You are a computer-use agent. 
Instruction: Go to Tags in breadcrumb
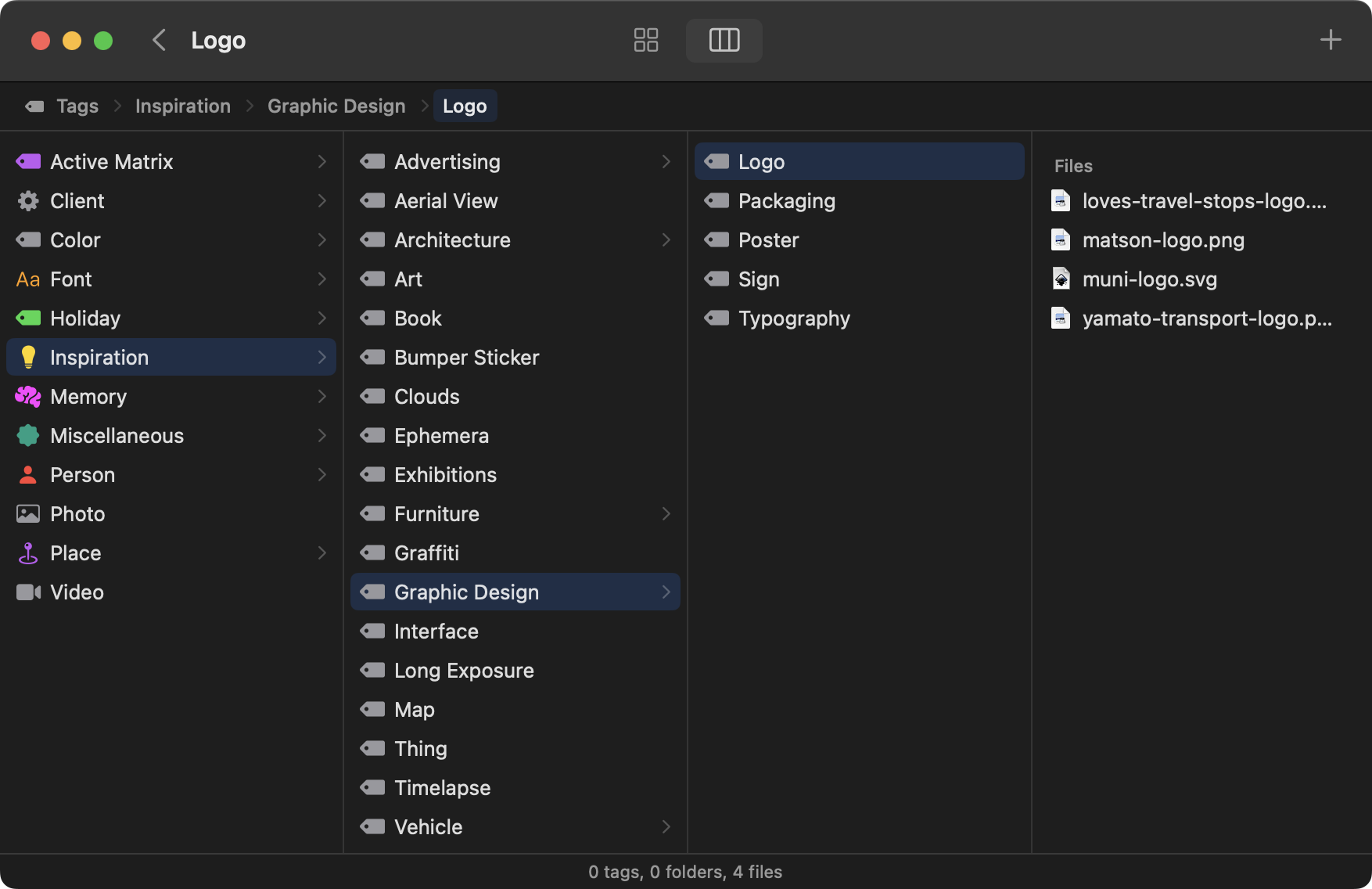[77, 106]
